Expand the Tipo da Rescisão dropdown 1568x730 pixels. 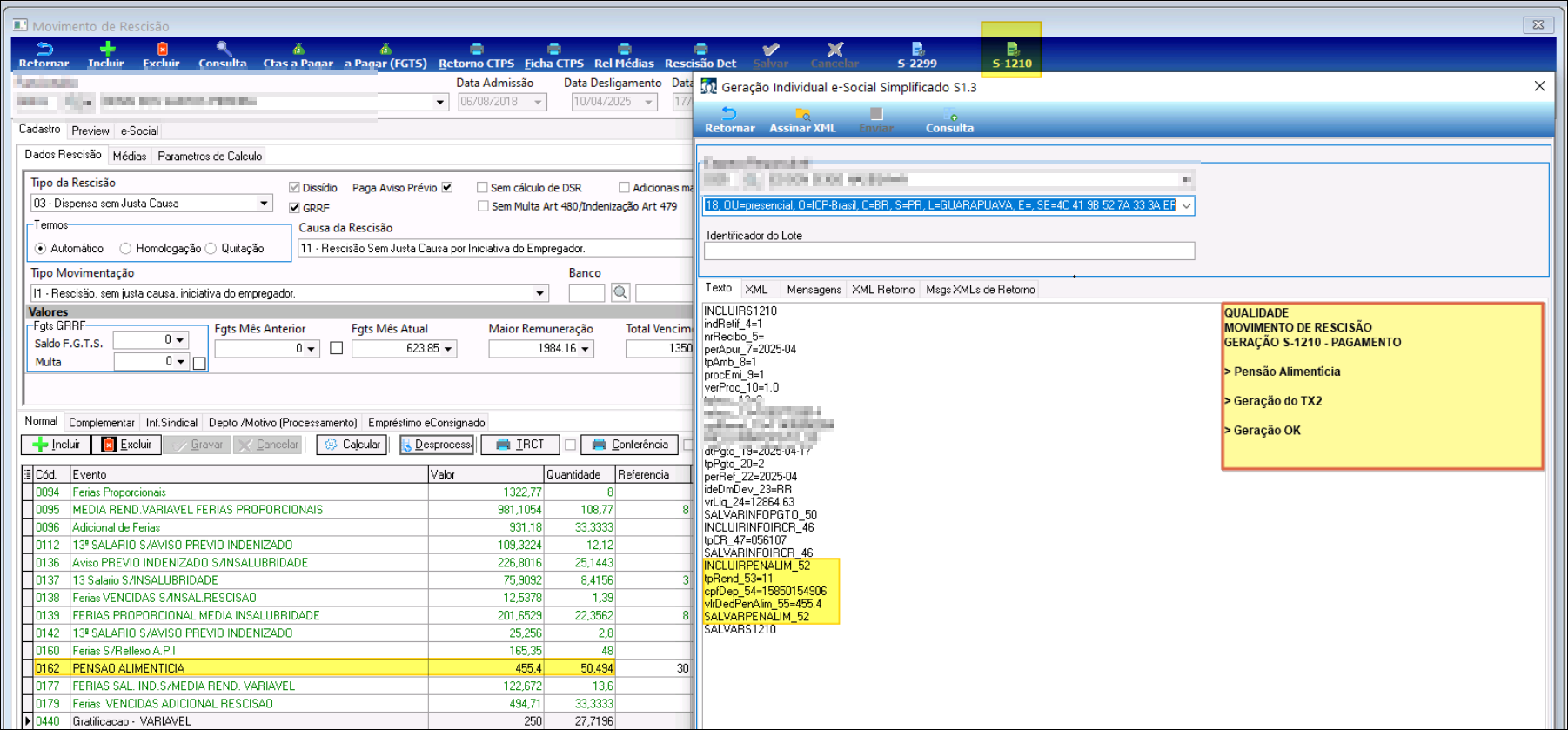264,204
